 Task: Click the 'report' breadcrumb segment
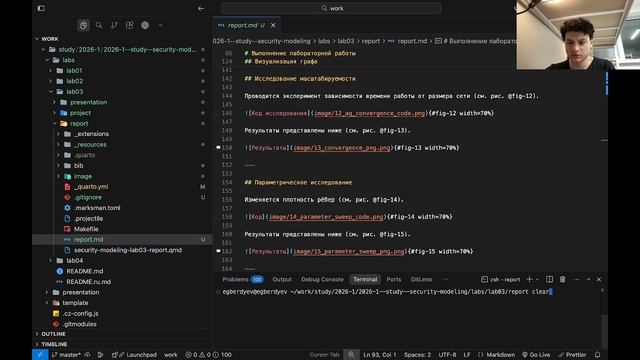[371, 41]
